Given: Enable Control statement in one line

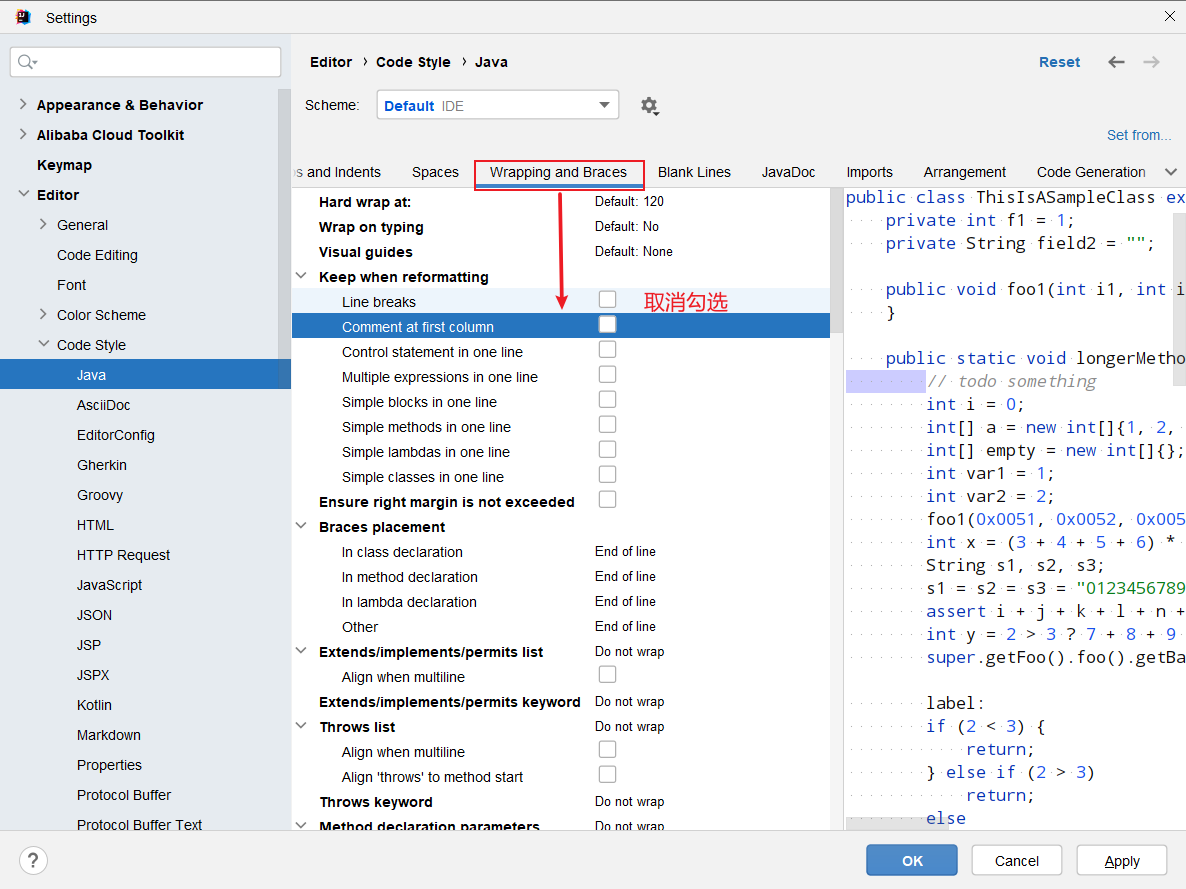Looking at the screenshot, I should pos(607,350).
